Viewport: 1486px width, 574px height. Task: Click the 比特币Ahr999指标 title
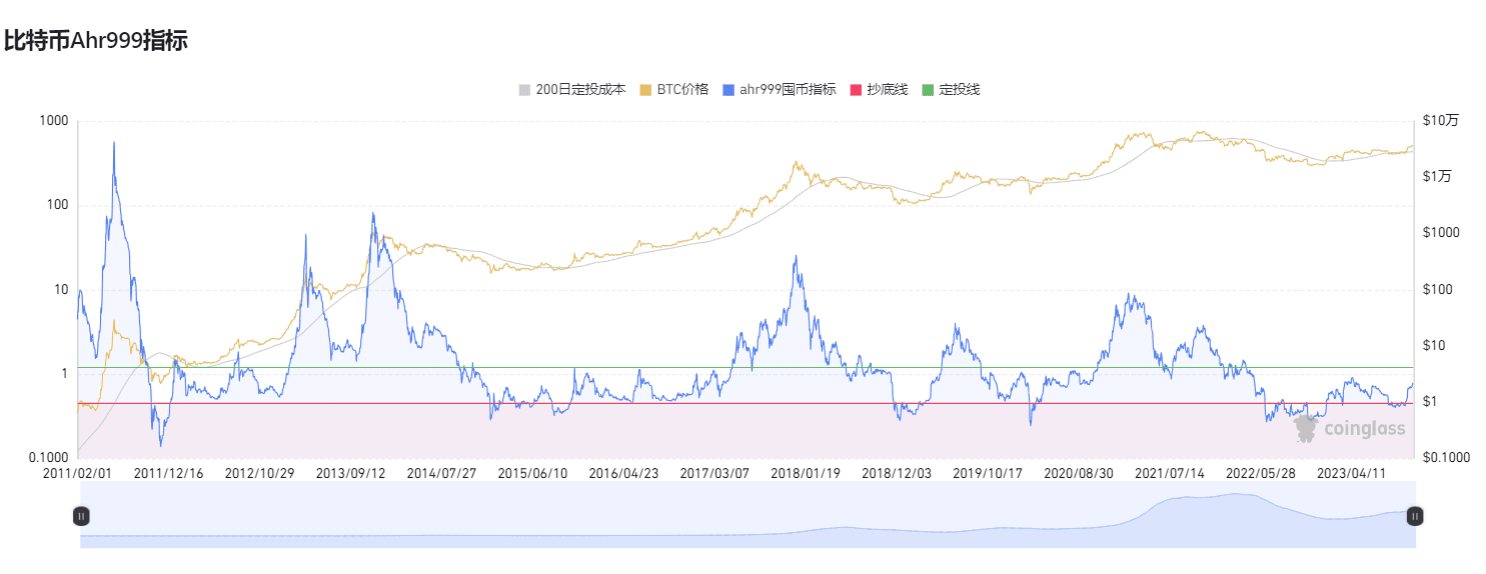coord(96,42)
